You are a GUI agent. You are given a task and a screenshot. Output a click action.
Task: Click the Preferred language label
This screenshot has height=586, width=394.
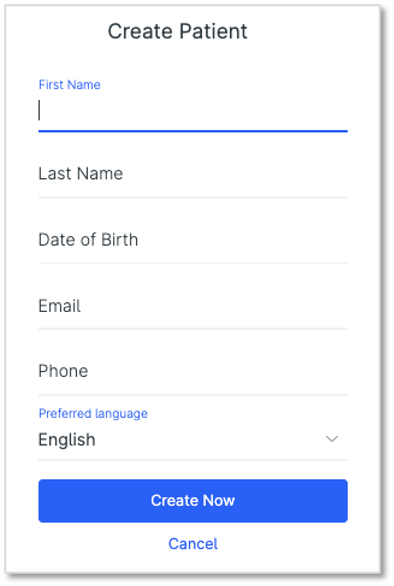coord(93,414)
